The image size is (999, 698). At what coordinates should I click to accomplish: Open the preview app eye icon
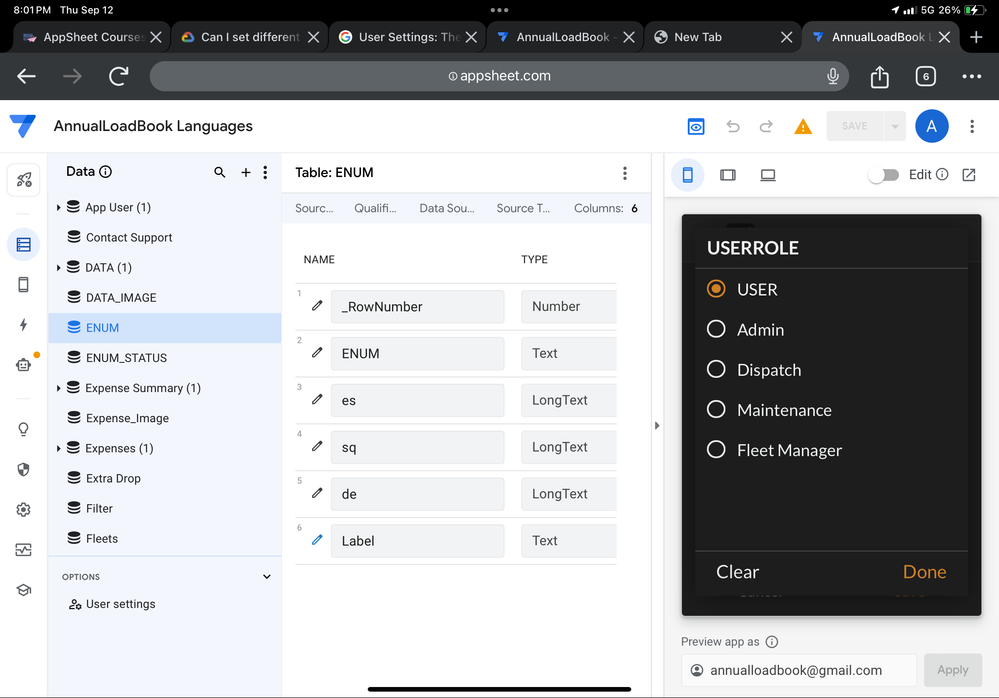click(x=696, y=127)
